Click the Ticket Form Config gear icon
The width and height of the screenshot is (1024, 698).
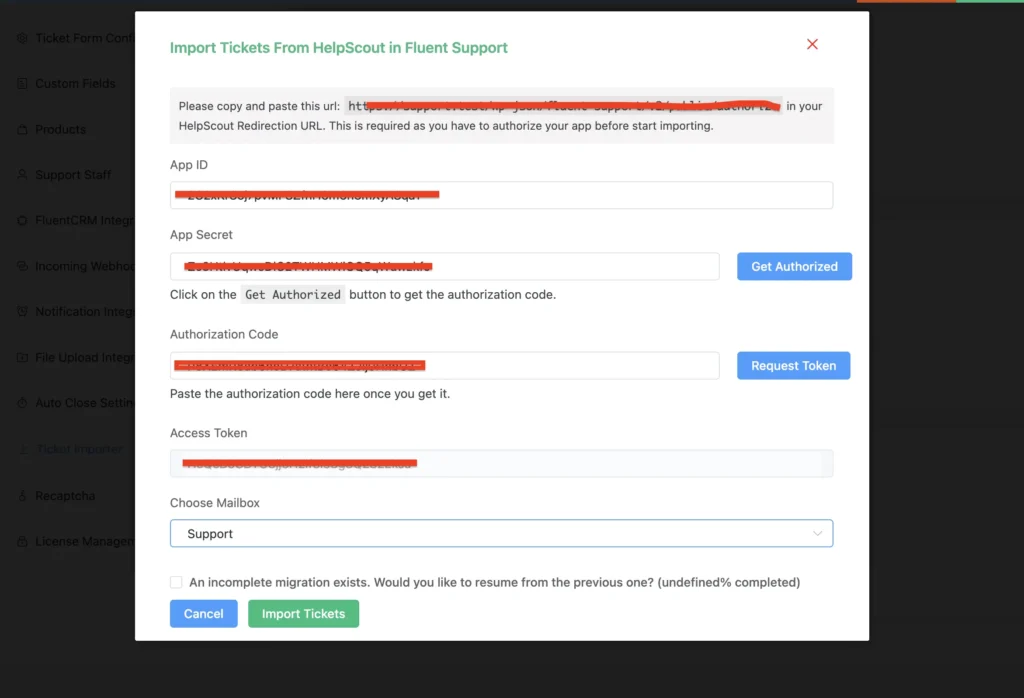22,38
